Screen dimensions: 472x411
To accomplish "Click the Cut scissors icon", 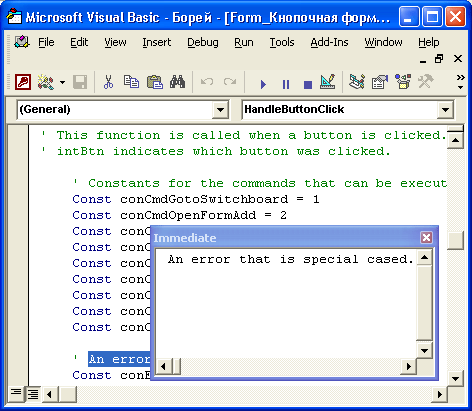I will (x=108, y=82).
